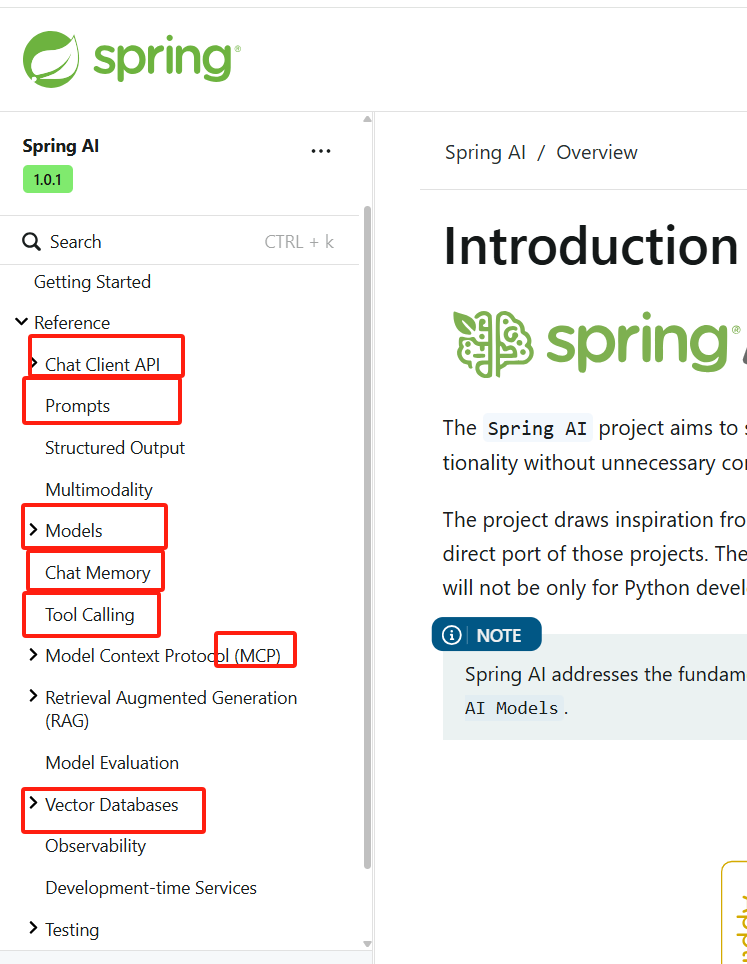This screenshot has height=964, width=747.
Task: Open Retrieval Augmented Generation (RAG) page
Action: point(171,709)
